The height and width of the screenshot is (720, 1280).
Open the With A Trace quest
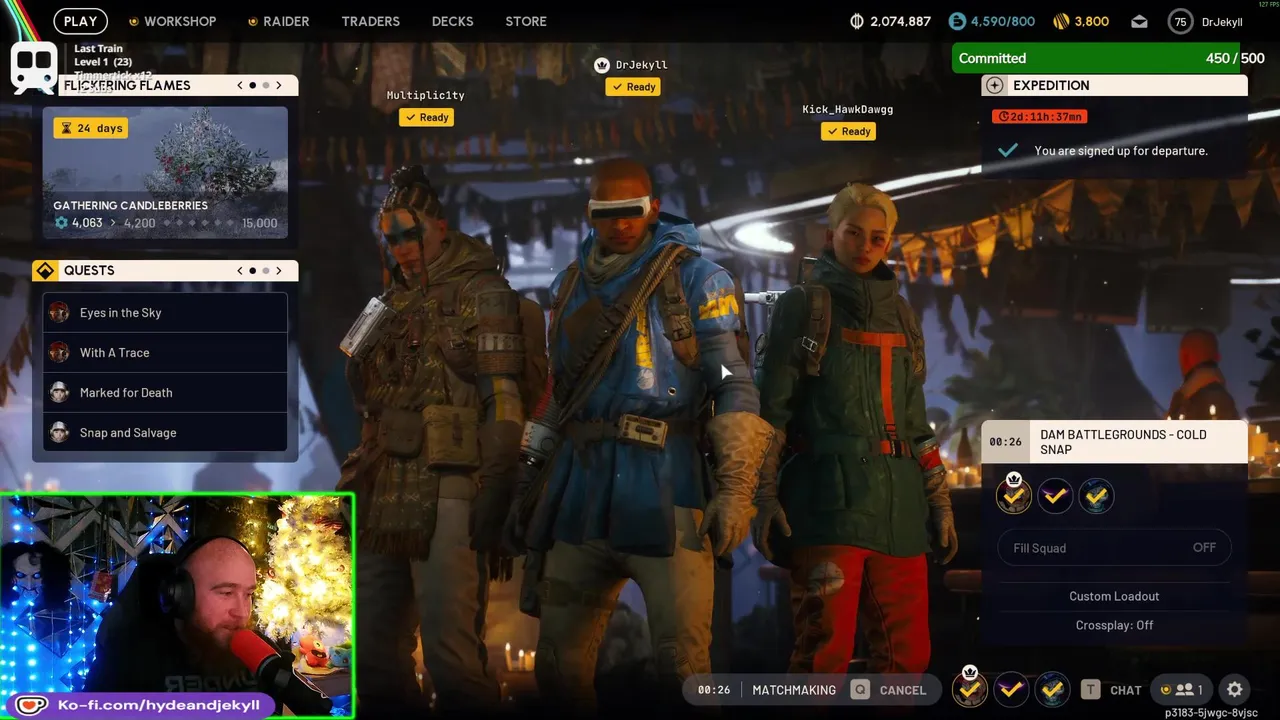pos(165,352)
